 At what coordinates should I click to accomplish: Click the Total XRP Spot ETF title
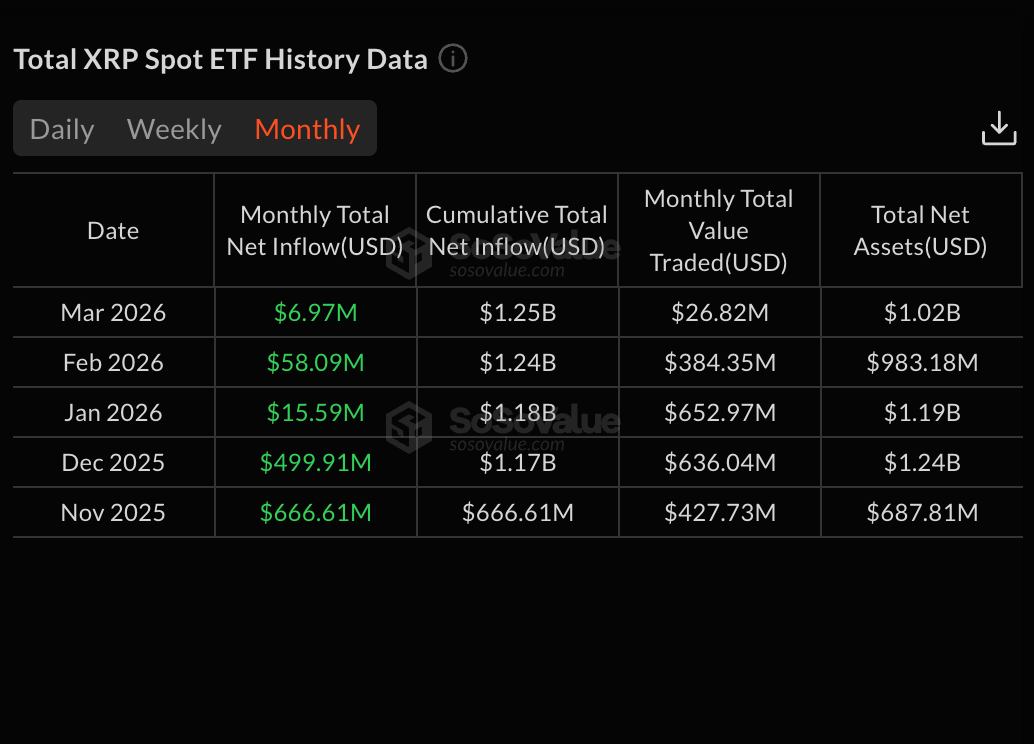[218, 59]
